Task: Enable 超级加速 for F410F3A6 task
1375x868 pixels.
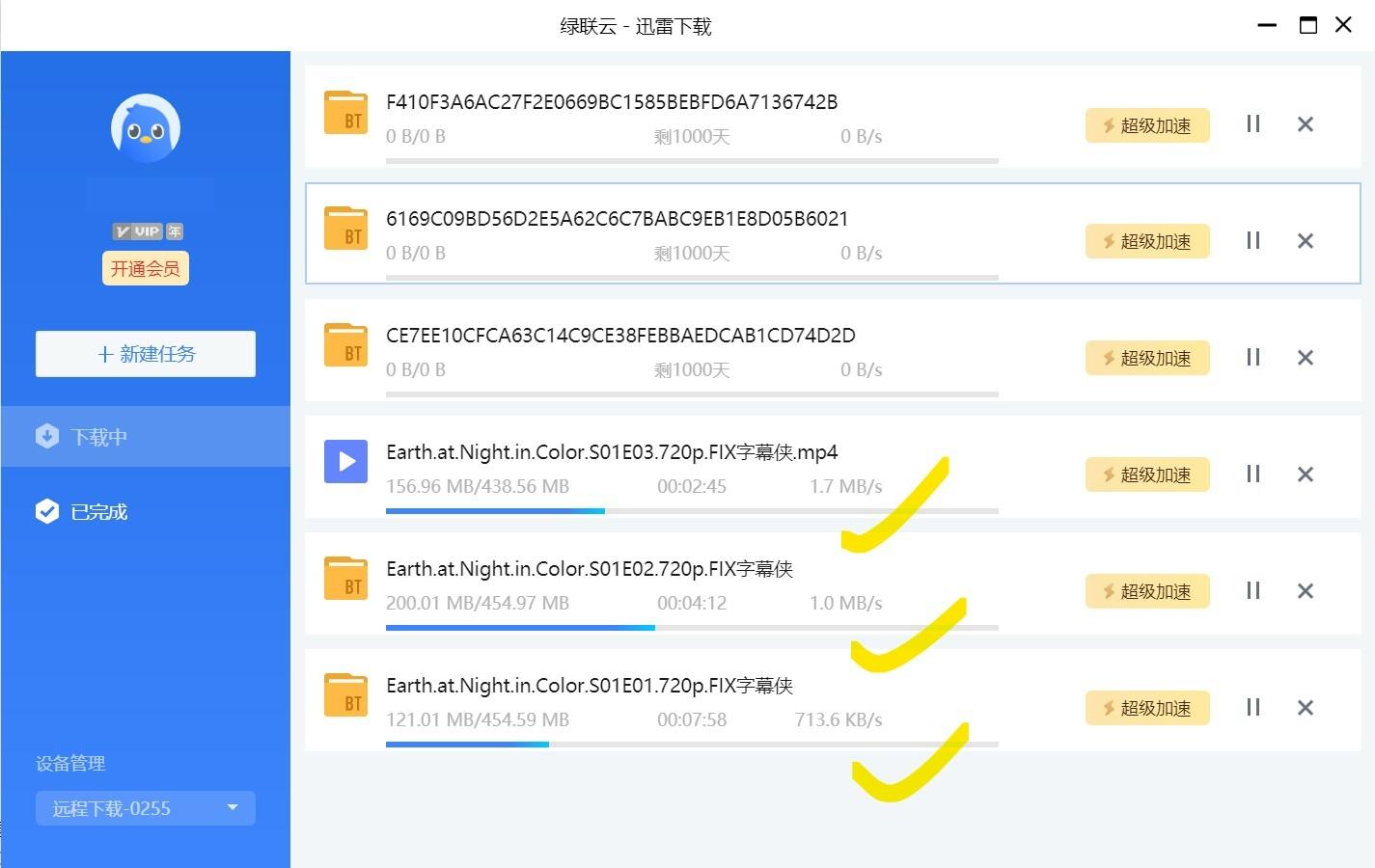Action: click(1147, 125)
